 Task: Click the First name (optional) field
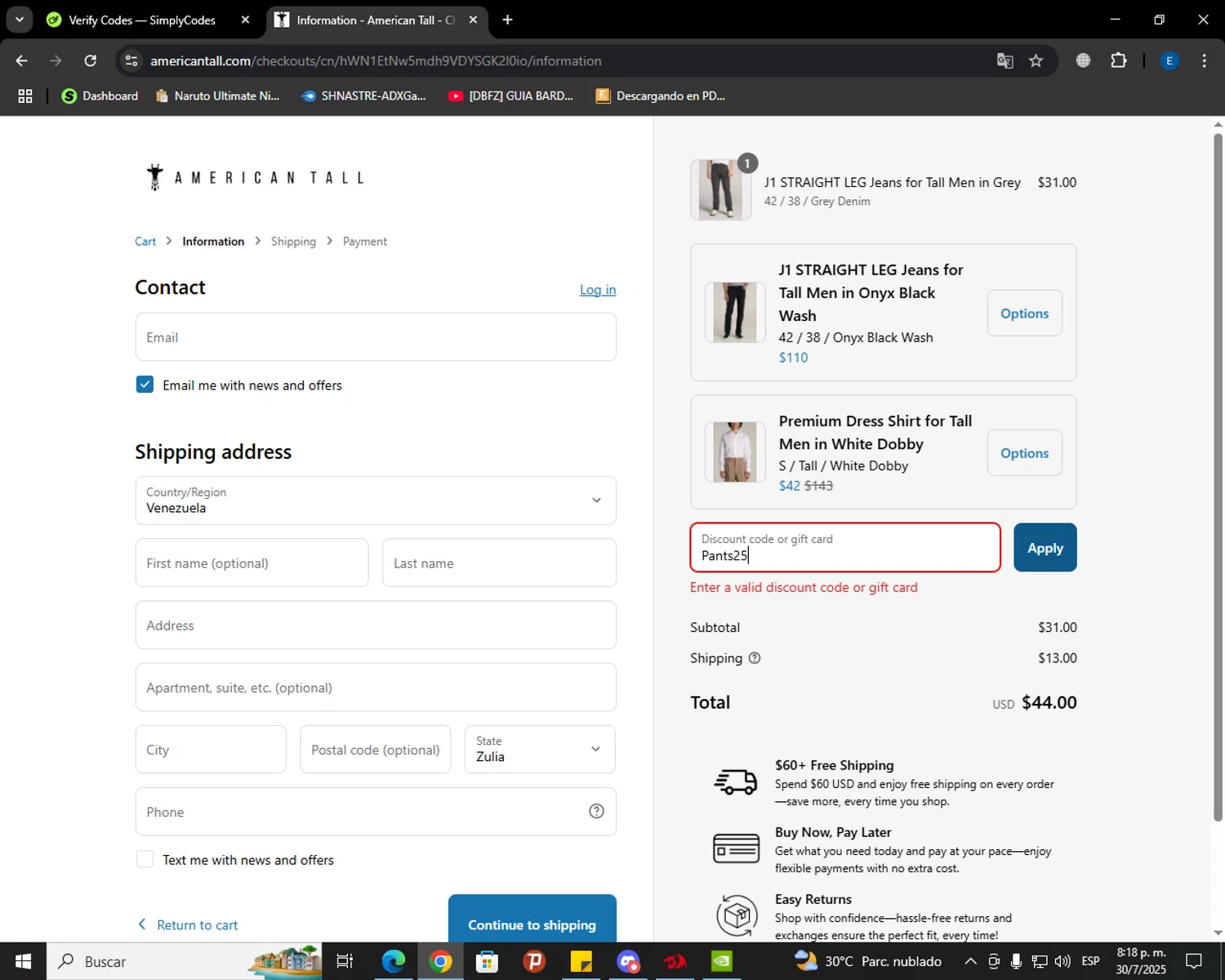pos(252,563)
